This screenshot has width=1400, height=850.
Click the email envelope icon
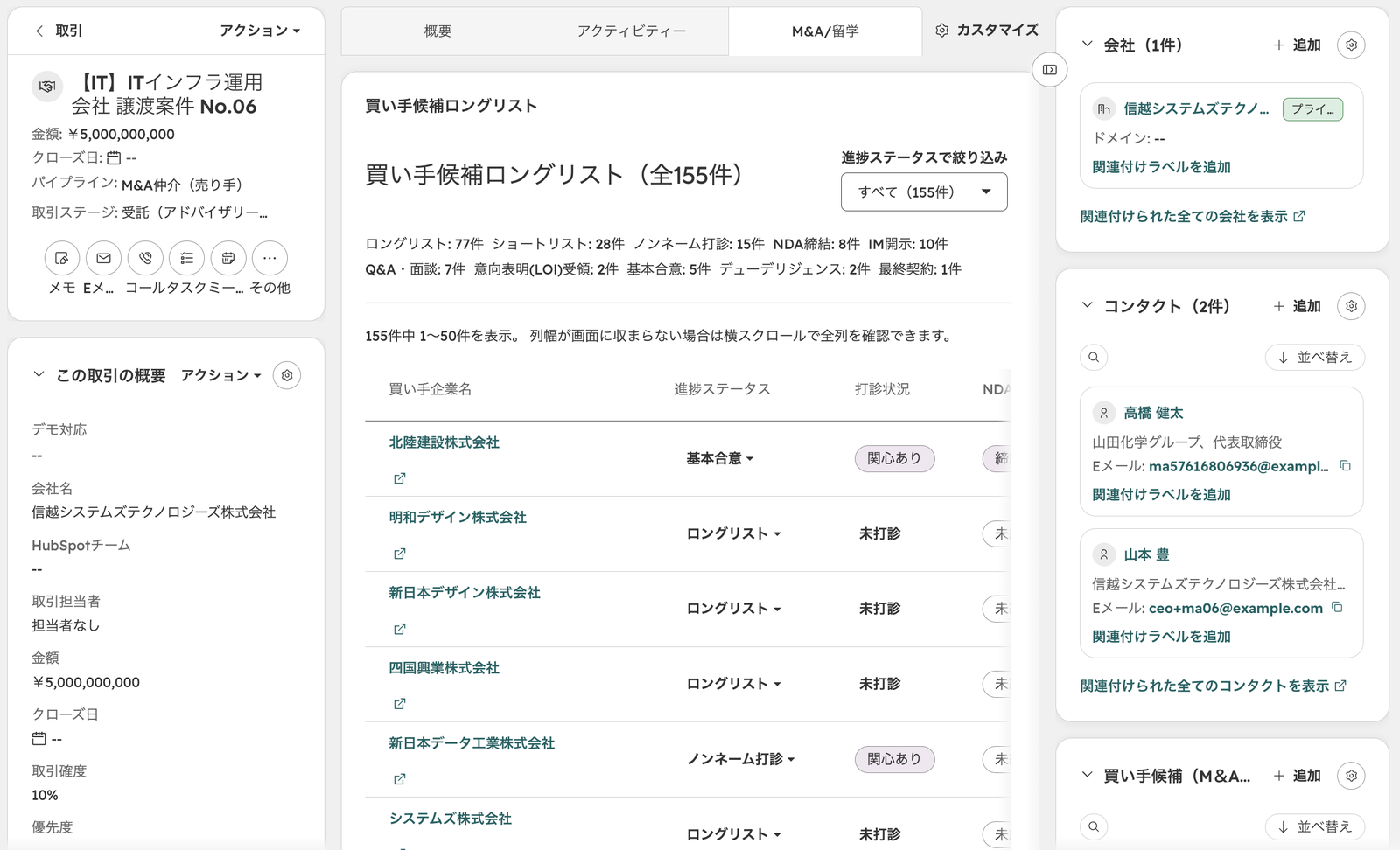[103, 258]
